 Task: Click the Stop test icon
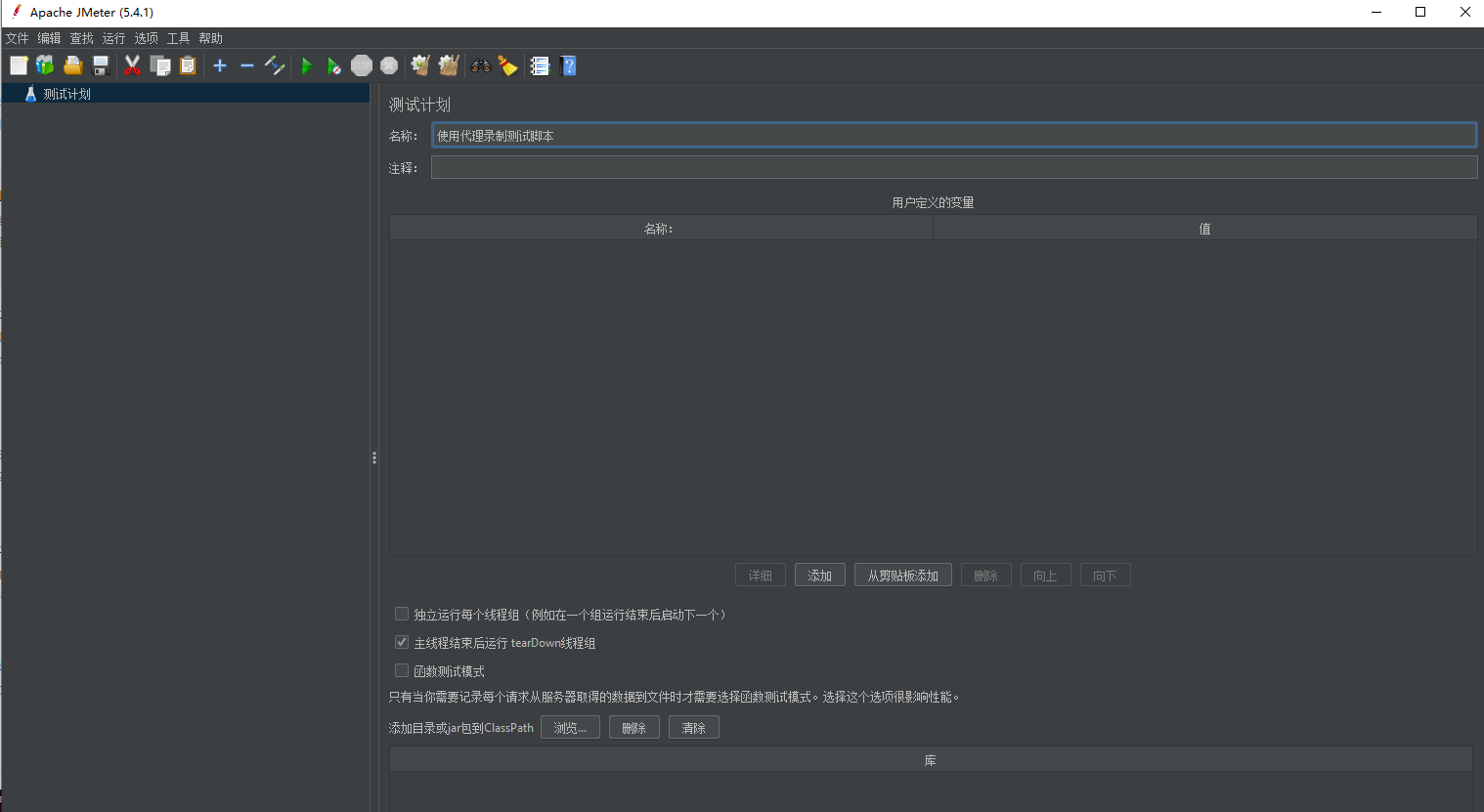point(362,65)
